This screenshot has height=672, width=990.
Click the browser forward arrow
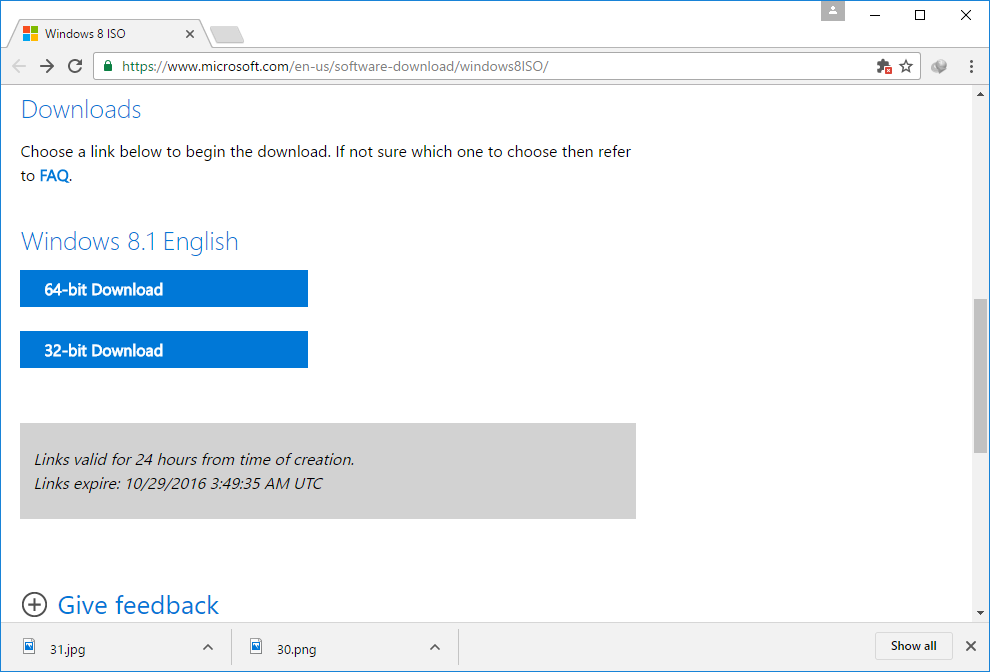tap(47, 66)
